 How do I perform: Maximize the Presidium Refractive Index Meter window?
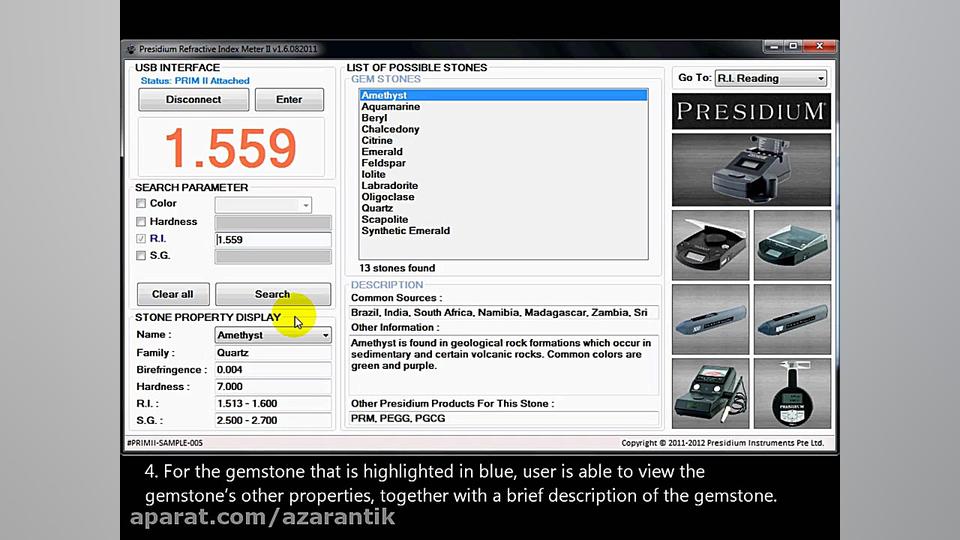(793, 47)
